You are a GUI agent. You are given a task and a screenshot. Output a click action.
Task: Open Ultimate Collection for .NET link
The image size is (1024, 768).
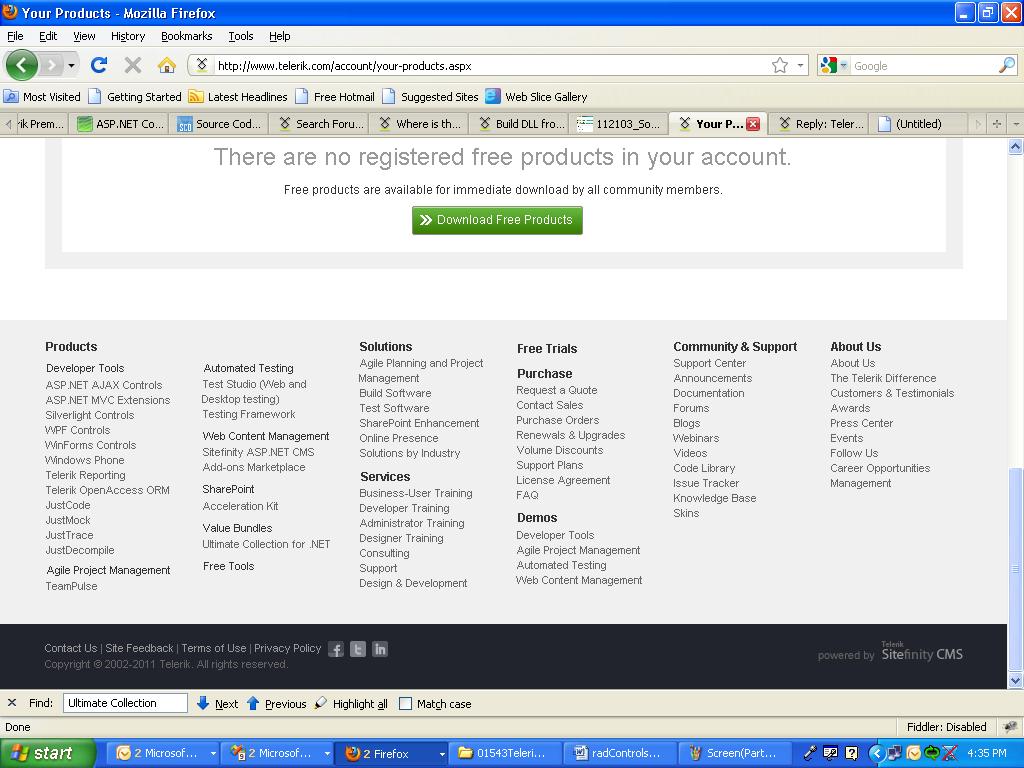click(x=266, y=544)
